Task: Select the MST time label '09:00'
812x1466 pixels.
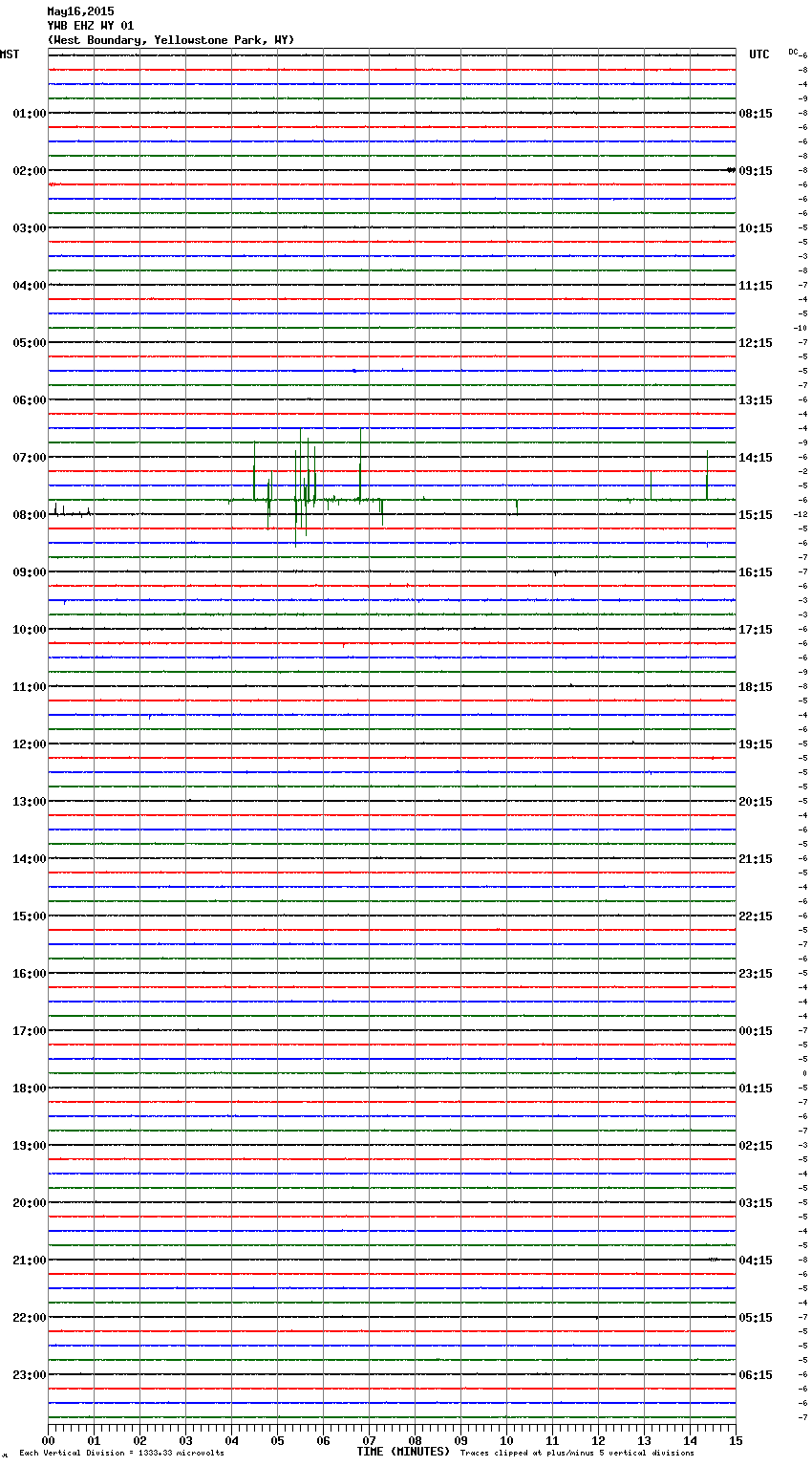Action: pyautogui.click(x=30, y=572)
